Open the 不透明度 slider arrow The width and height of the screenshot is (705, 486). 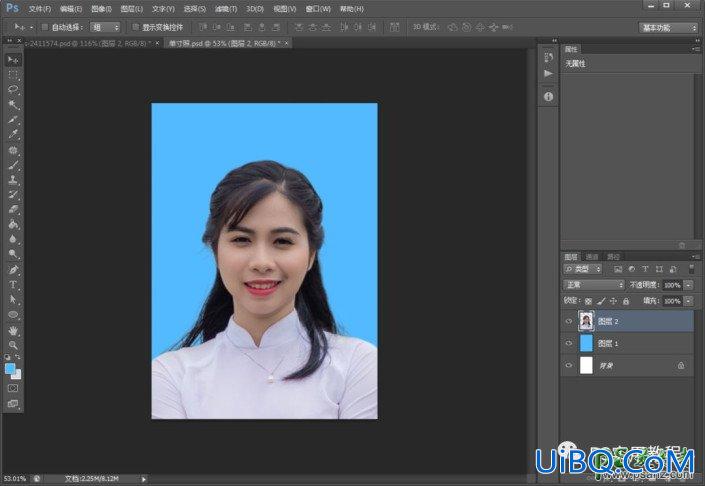tap(688, 285)
